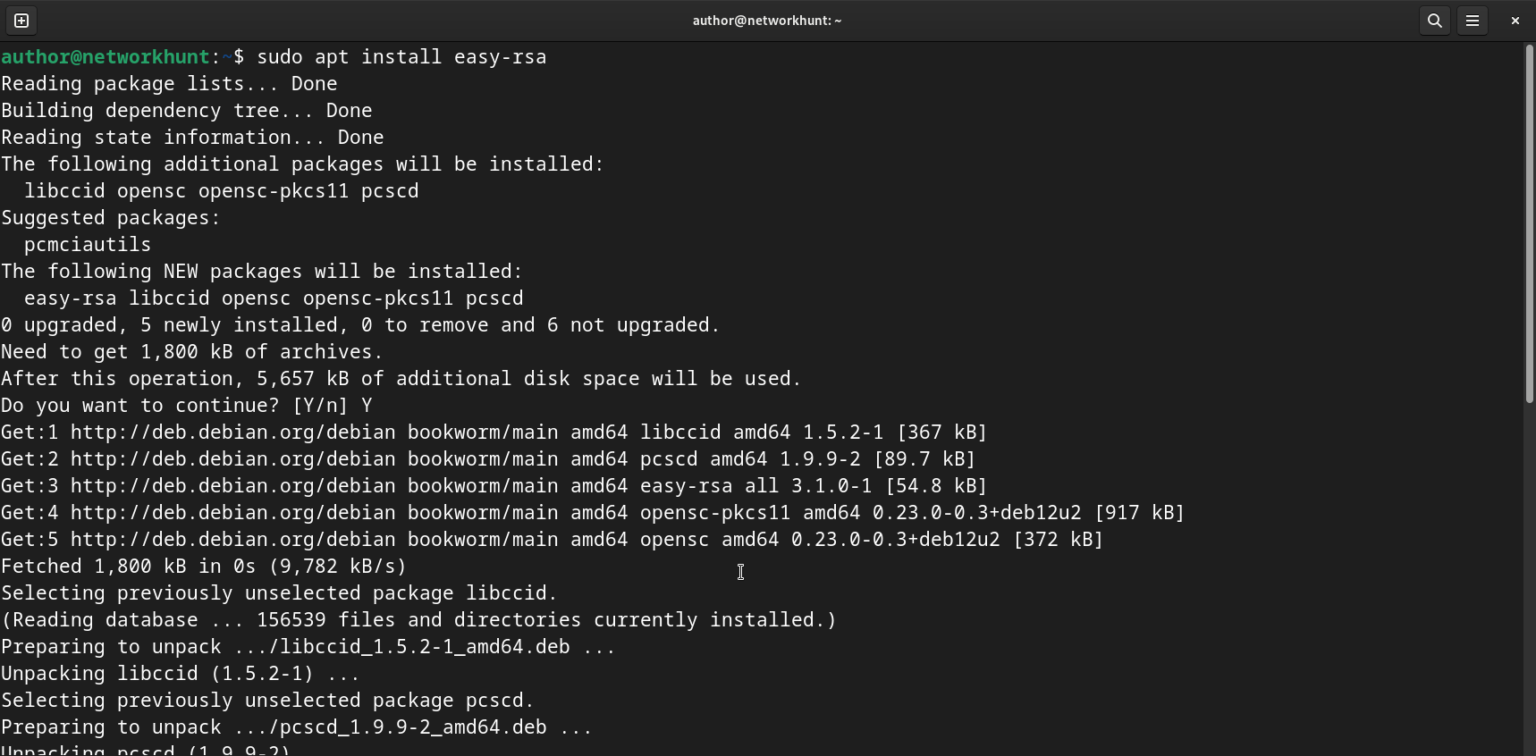Click the green author@networkhunt prompt text
Viewport: 1536px width, 756px height.
[x=105, y=56]
